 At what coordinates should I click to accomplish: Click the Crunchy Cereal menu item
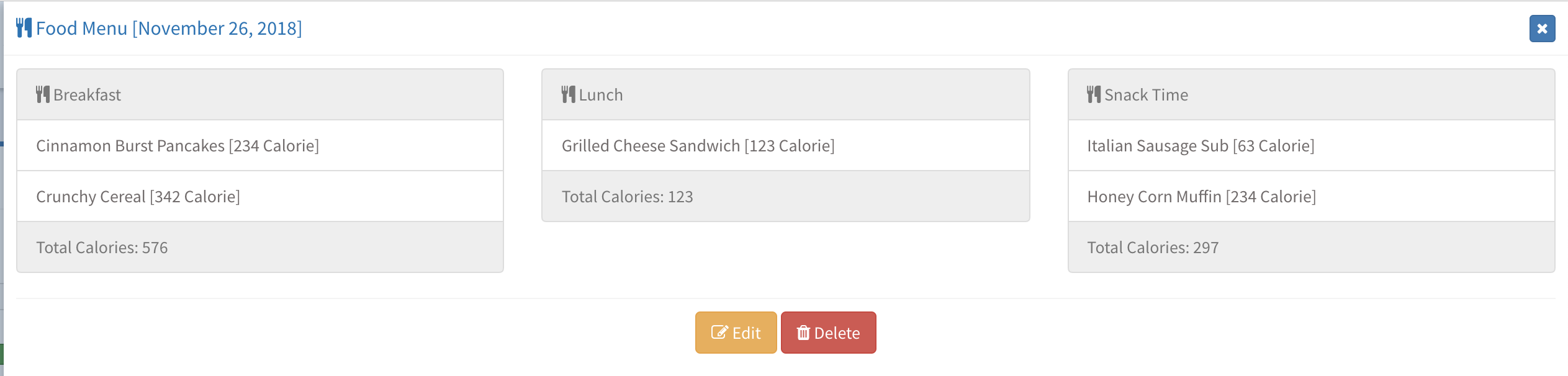pos(138,197)
